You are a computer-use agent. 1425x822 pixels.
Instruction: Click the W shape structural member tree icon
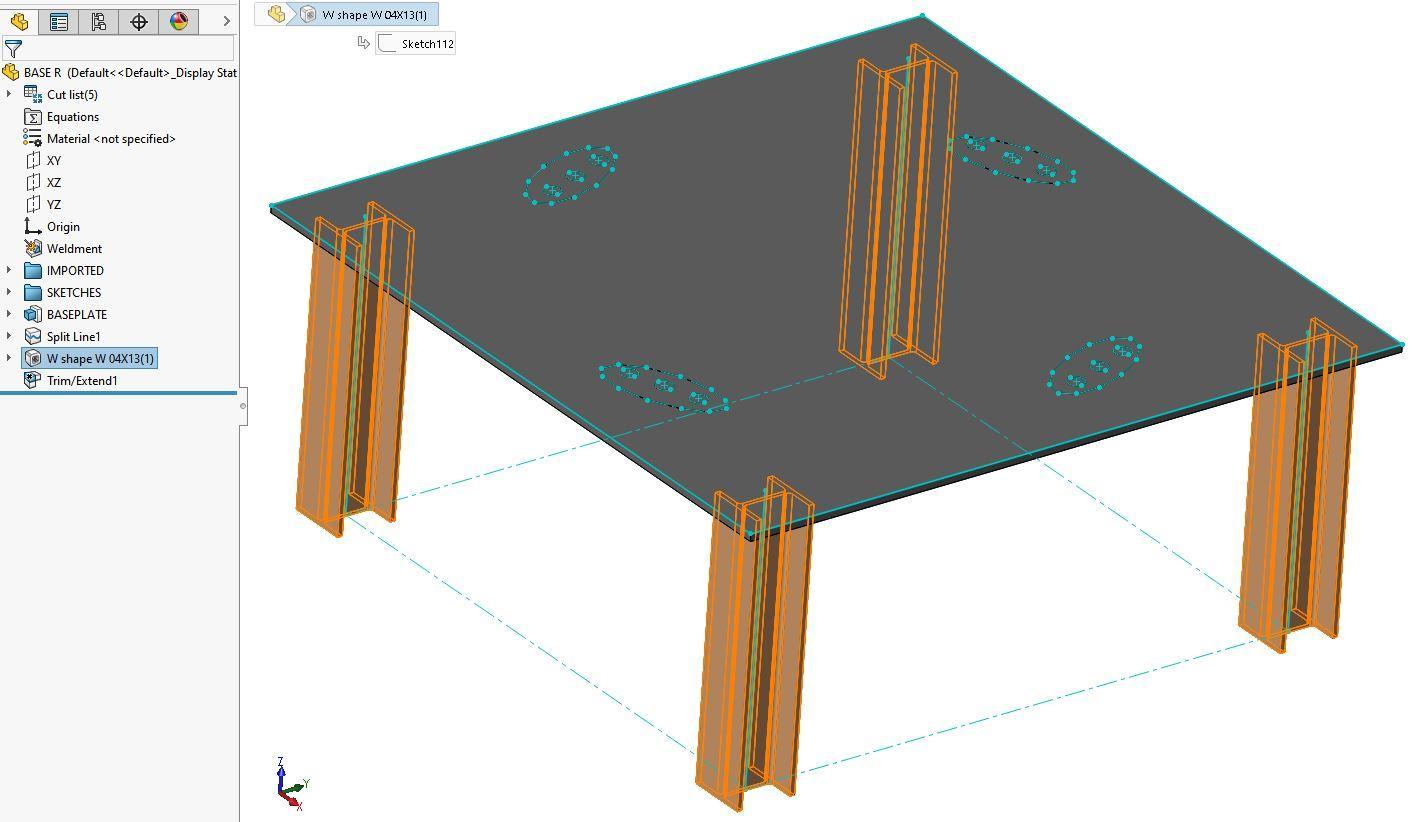coord(32,358)
